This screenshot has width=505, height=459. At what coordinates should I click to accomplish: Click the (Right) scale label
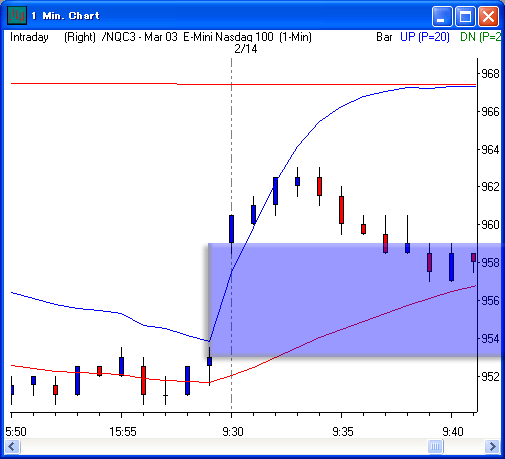tap(80, 37)
